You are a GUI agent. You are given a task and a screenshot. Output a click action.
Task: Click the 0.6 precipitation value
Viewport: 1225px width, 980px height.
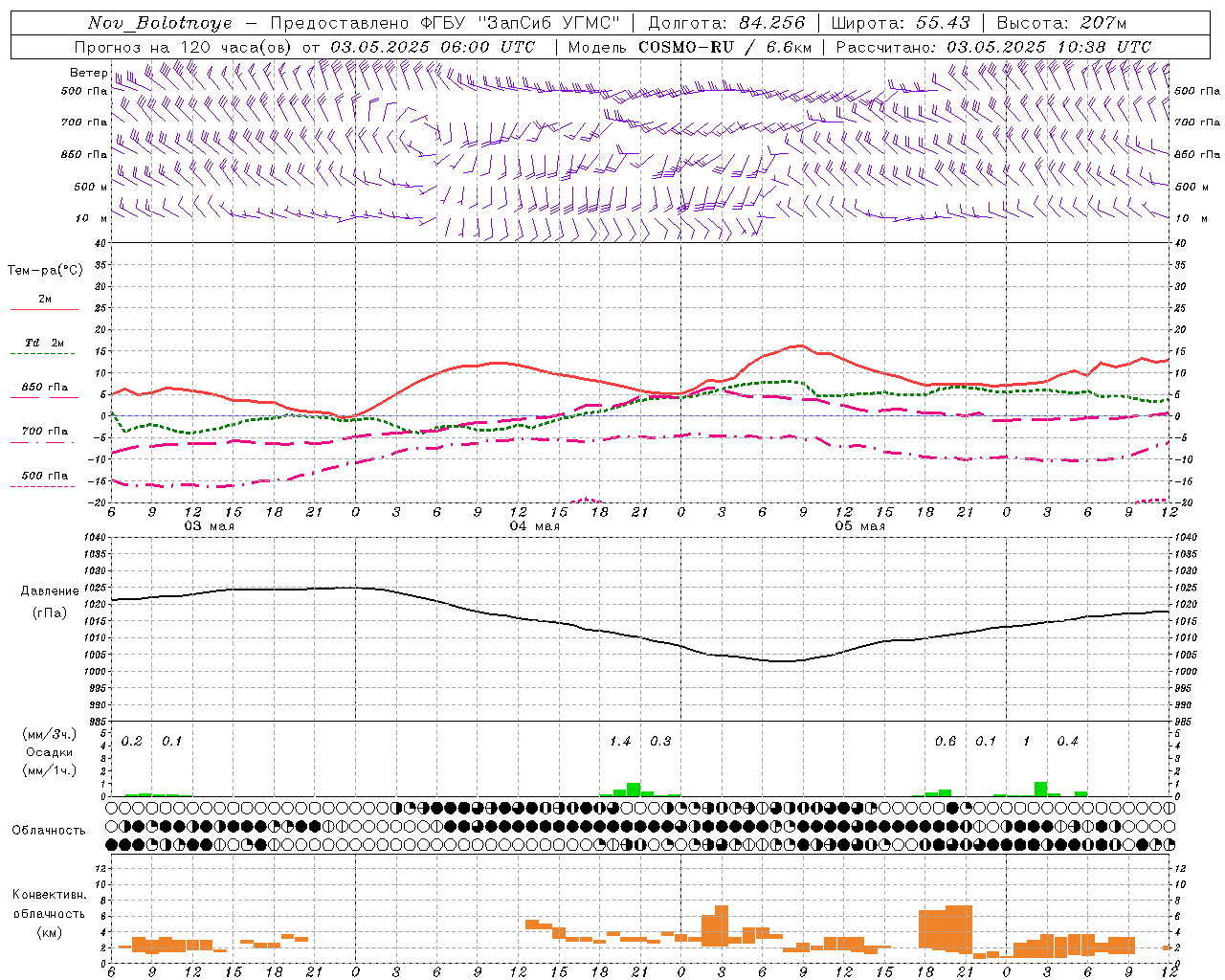pyautogui.click(x=946, y=741)
